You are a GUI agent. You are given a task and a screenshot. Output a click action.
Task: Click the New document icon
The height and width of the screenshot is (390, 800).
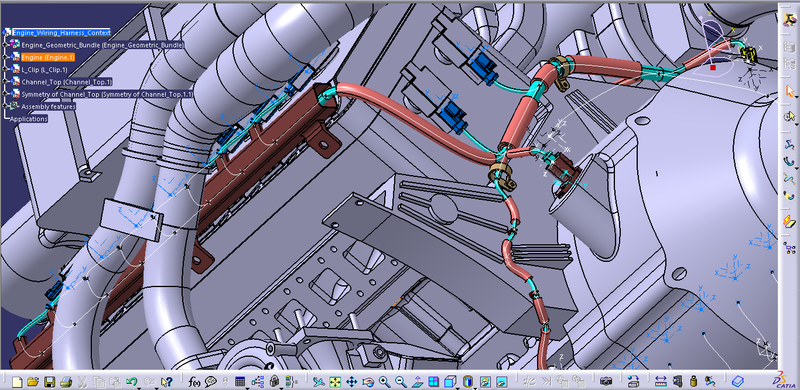click(x=17, y=381)
